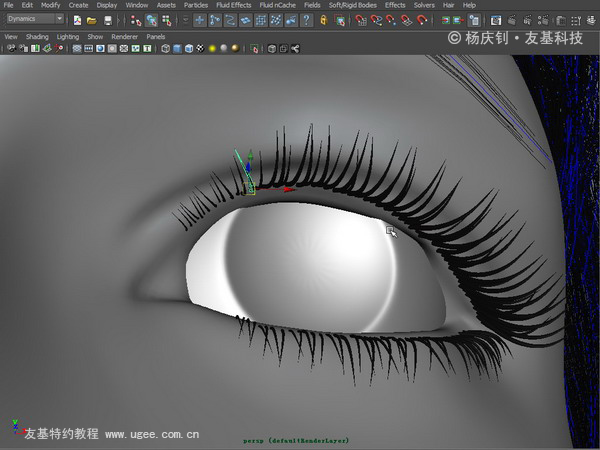Toggle high quality rendering gold sphere
The image size is (600, 450).
click(x=235, y=48)
